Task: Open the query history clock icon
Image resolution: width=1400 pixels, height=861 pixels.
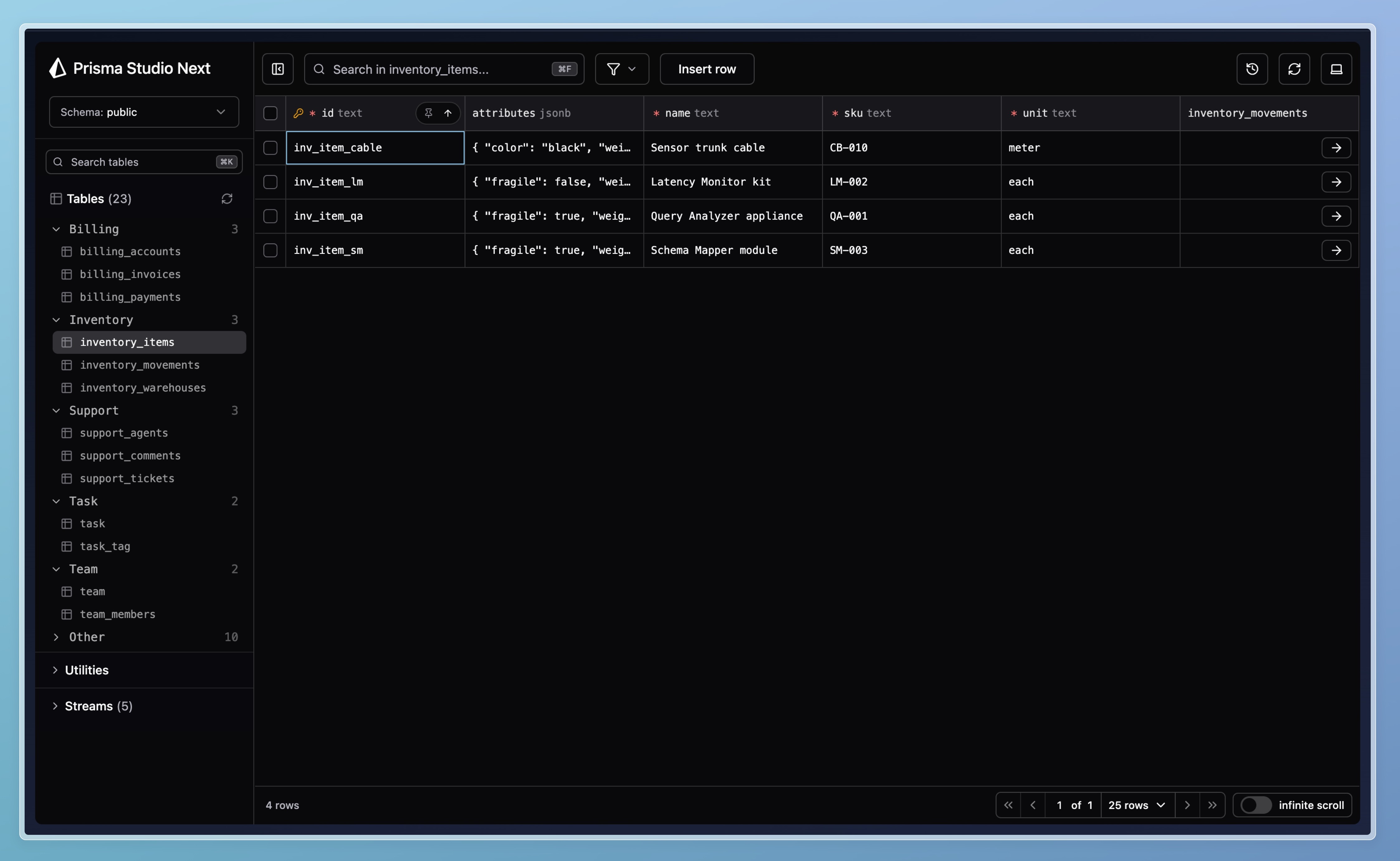Action: point(1252,69)
